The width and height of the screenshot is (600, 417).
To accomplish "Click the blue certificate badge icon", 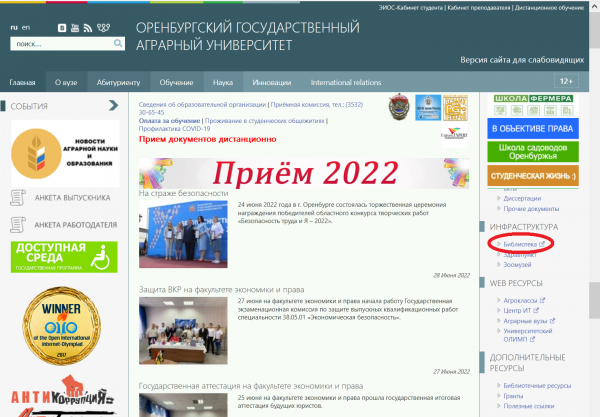I will (428, 108).
